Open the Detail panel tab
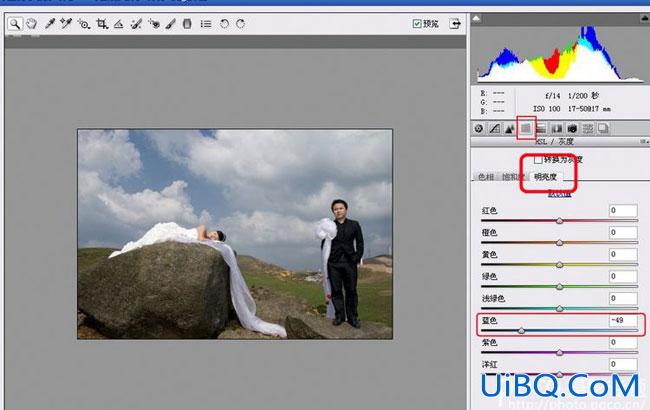 click(x=510, y=129)
